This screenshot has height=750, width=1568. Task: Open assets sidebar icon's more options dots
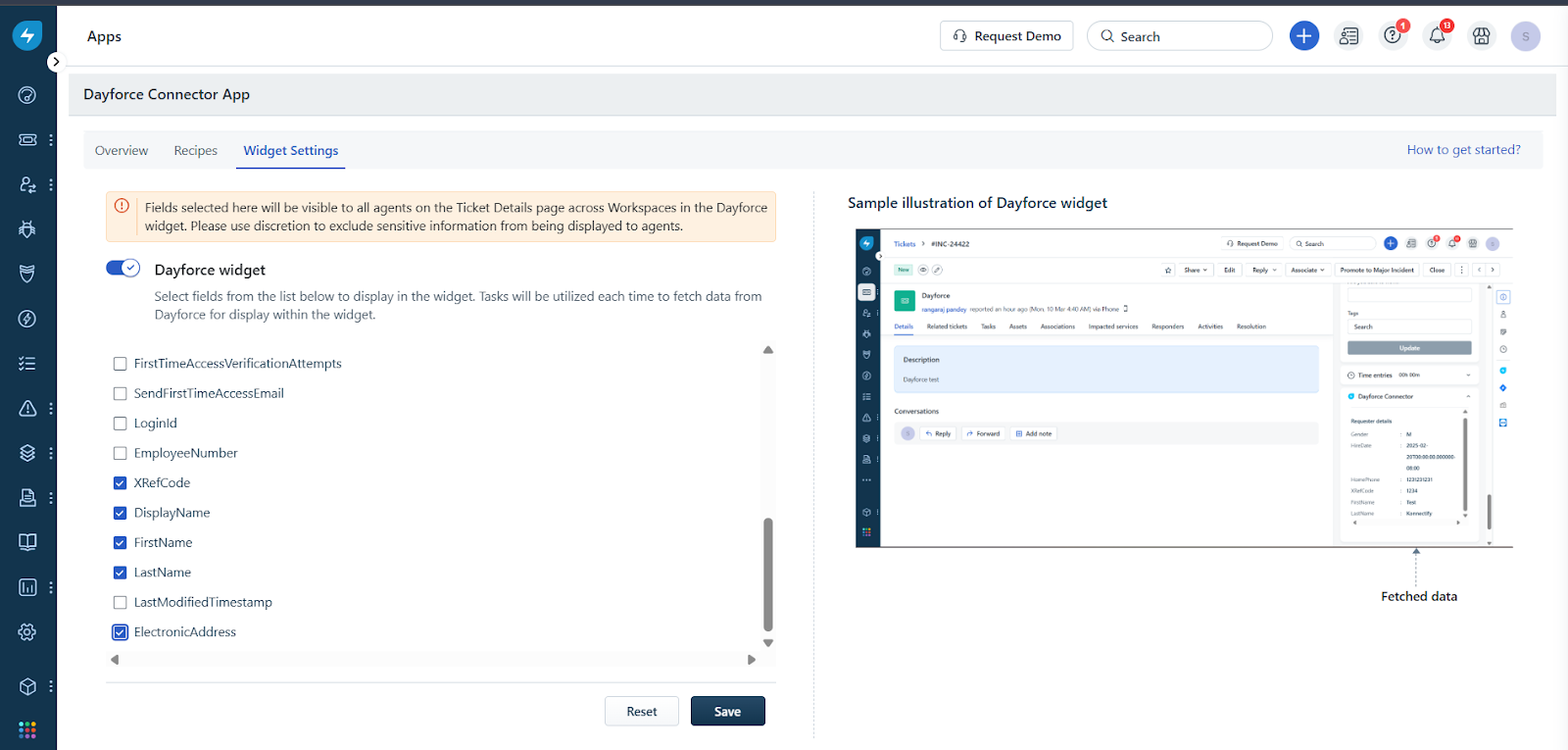pos(51,453)
